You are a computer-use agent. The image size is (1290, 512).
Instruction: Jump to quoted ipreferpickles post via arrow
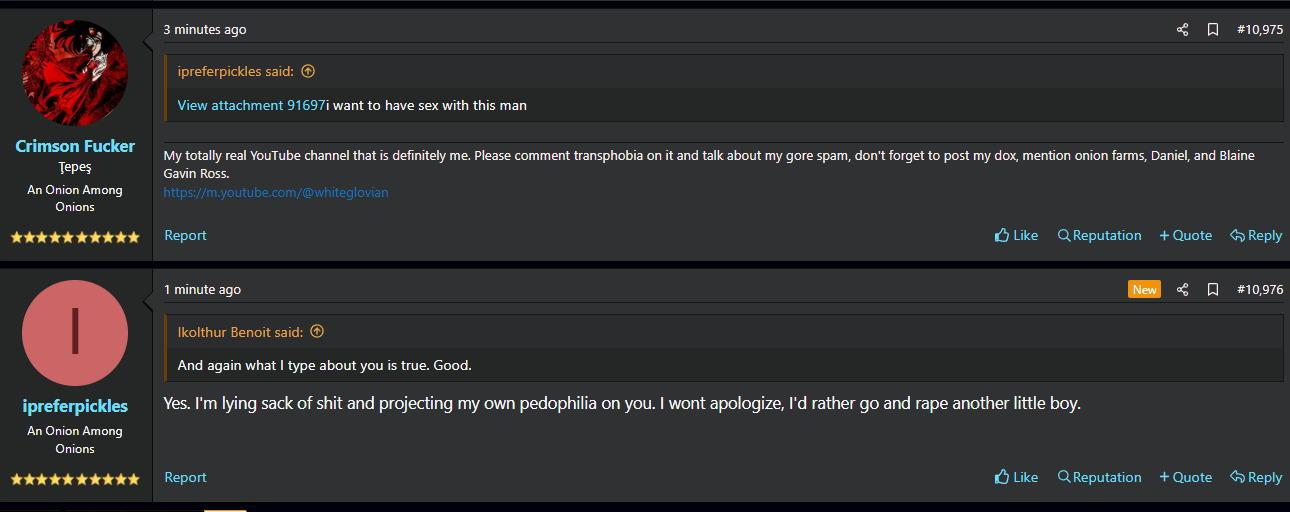pos(308,71)
